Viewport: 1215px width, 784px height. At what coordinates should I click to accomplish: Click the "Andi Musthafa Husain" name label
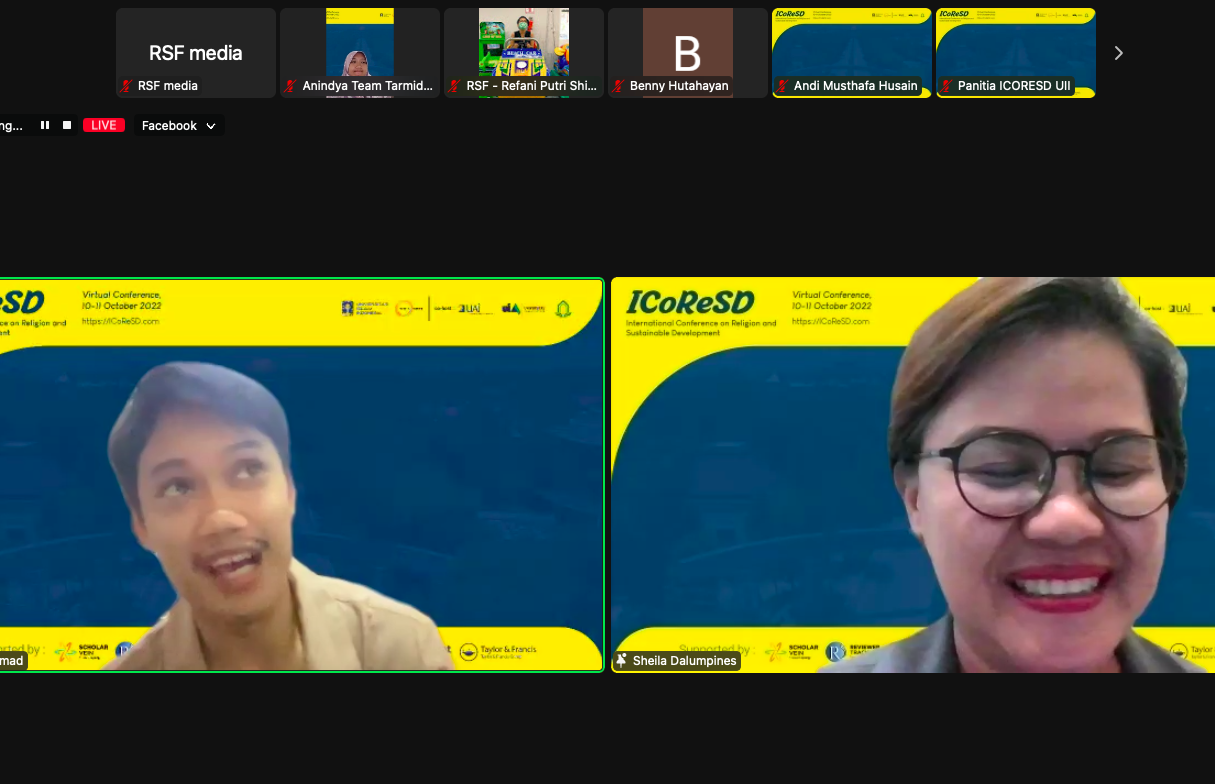coord(856,86)
